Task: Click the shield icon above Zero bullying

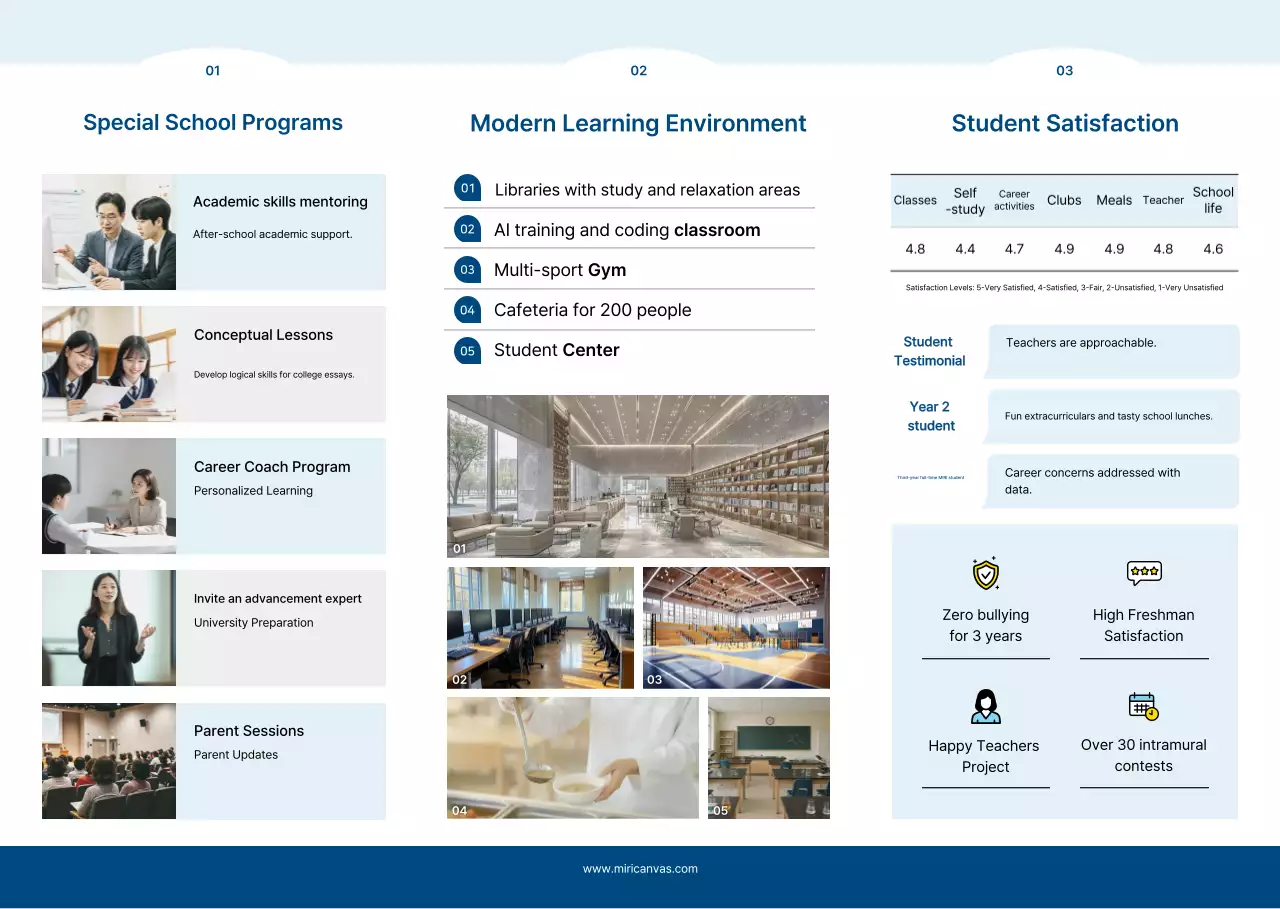Action: coord(985,574)
